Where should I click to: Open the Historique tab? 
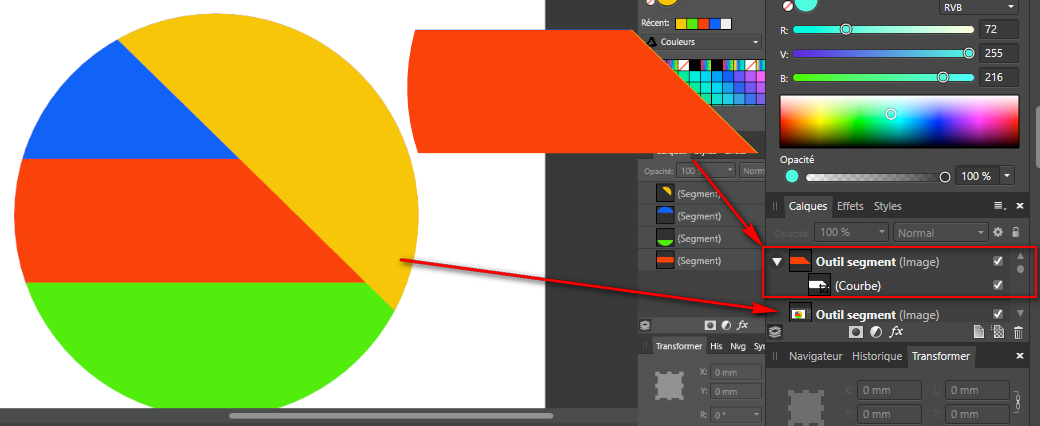coord(877,356)
